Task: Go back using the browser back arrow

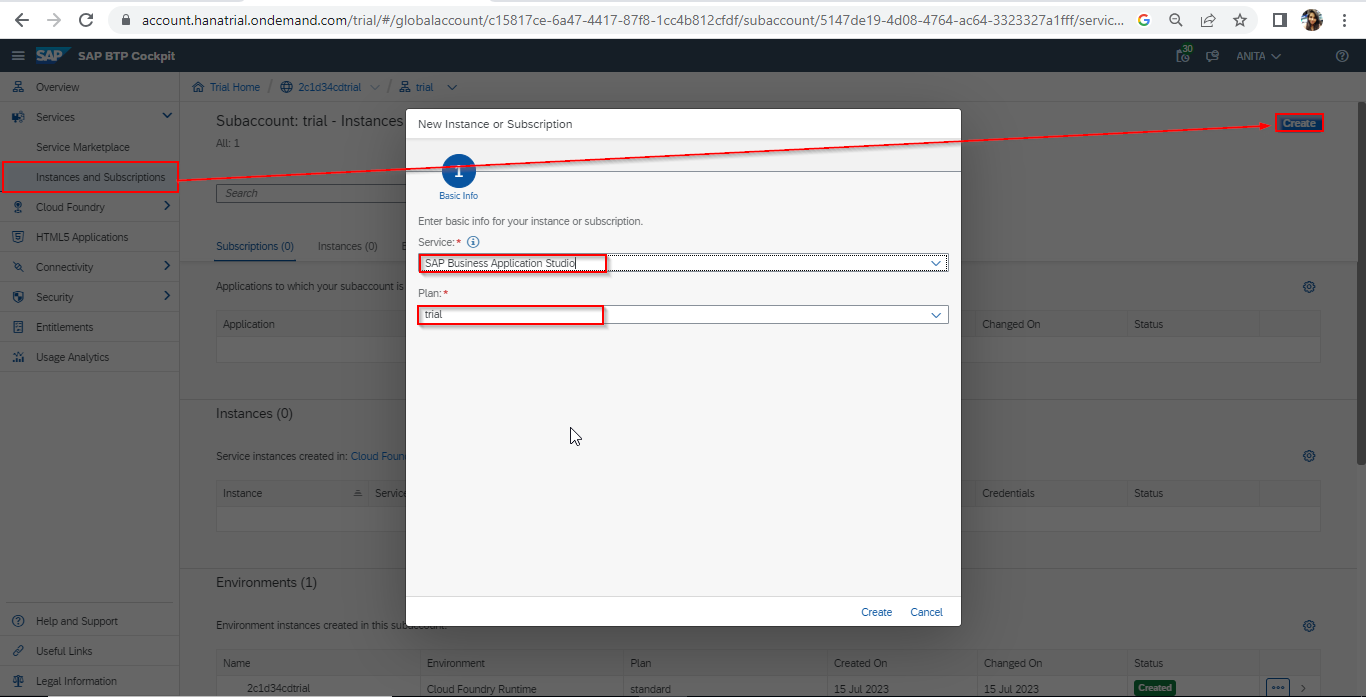Action: pos(22,20)
